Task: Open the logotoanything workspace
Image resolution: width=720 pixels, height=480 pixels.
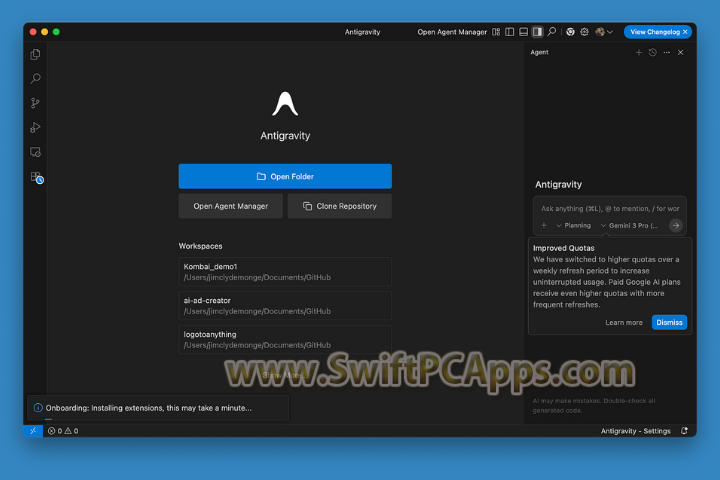Action: 285,340
